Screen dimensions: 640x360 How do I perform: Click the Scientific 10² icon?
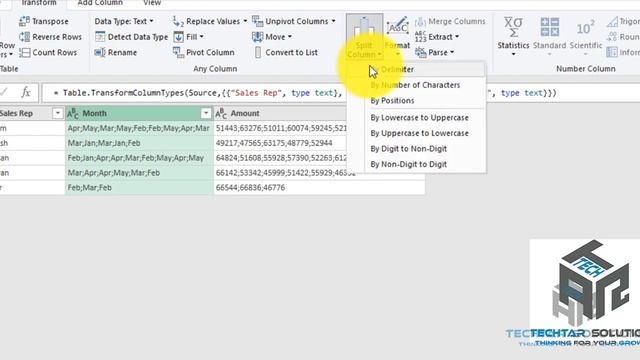585,28
